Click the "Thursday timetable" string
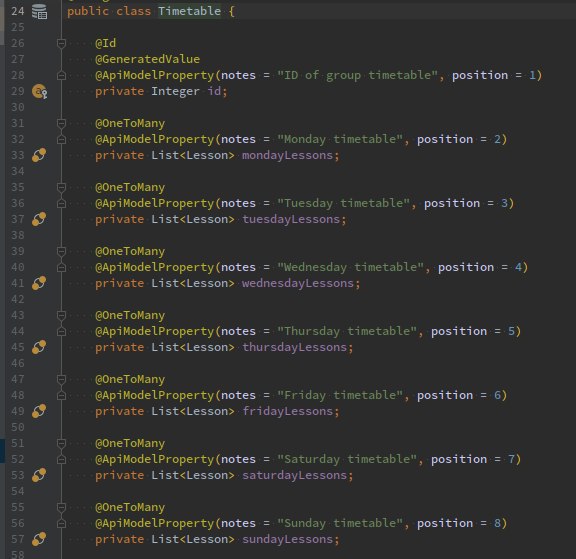This screenshot has height=559, width=576. click(347, 331)
